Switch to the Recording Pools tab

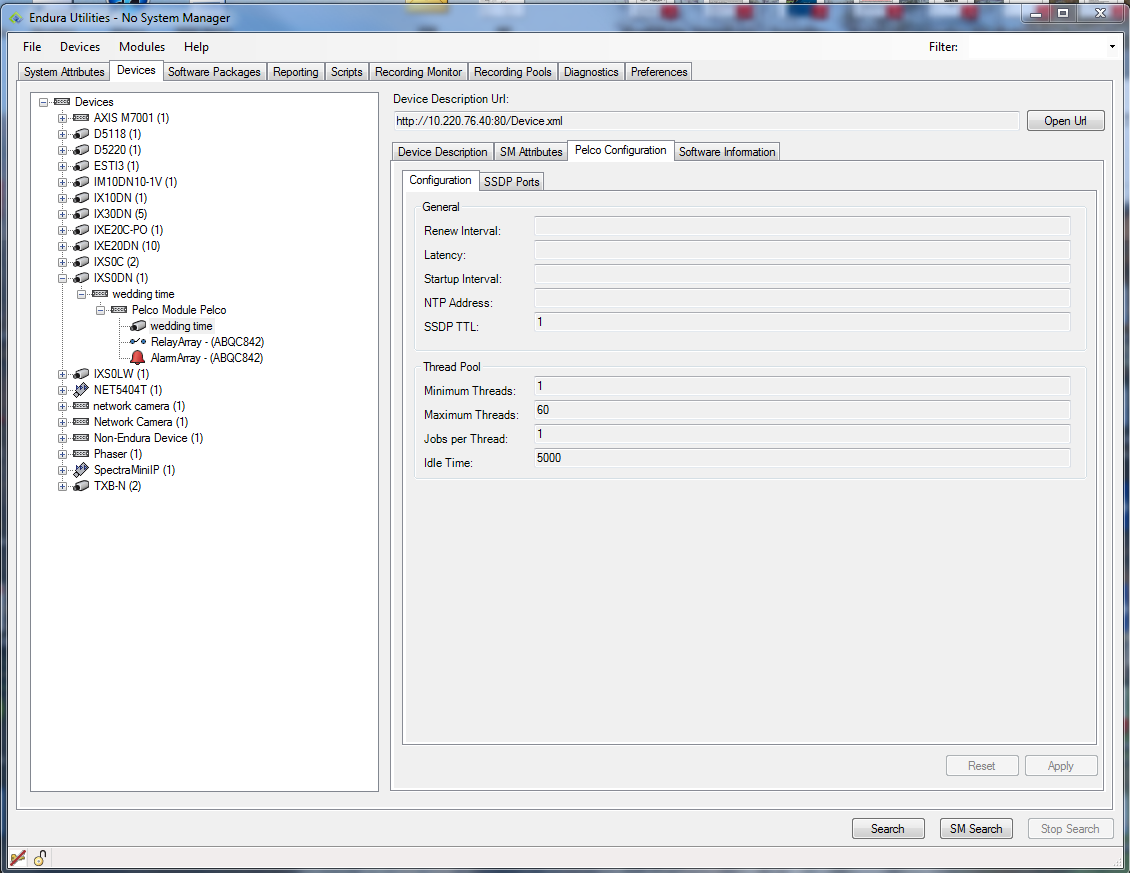(512, 72)
